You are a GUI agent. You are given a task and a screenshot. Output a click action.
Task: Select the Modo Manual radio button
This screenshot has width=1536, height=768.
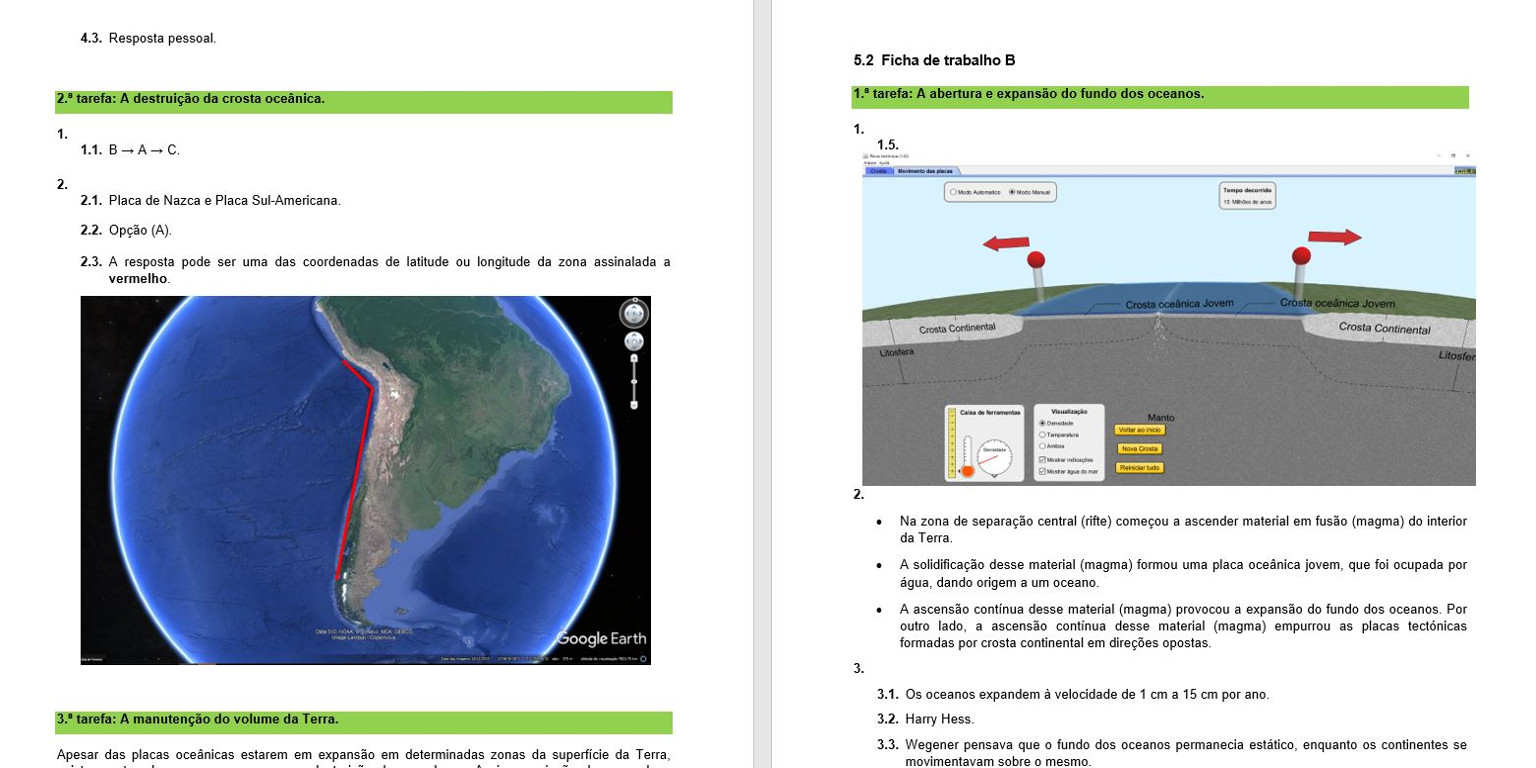1012,192
